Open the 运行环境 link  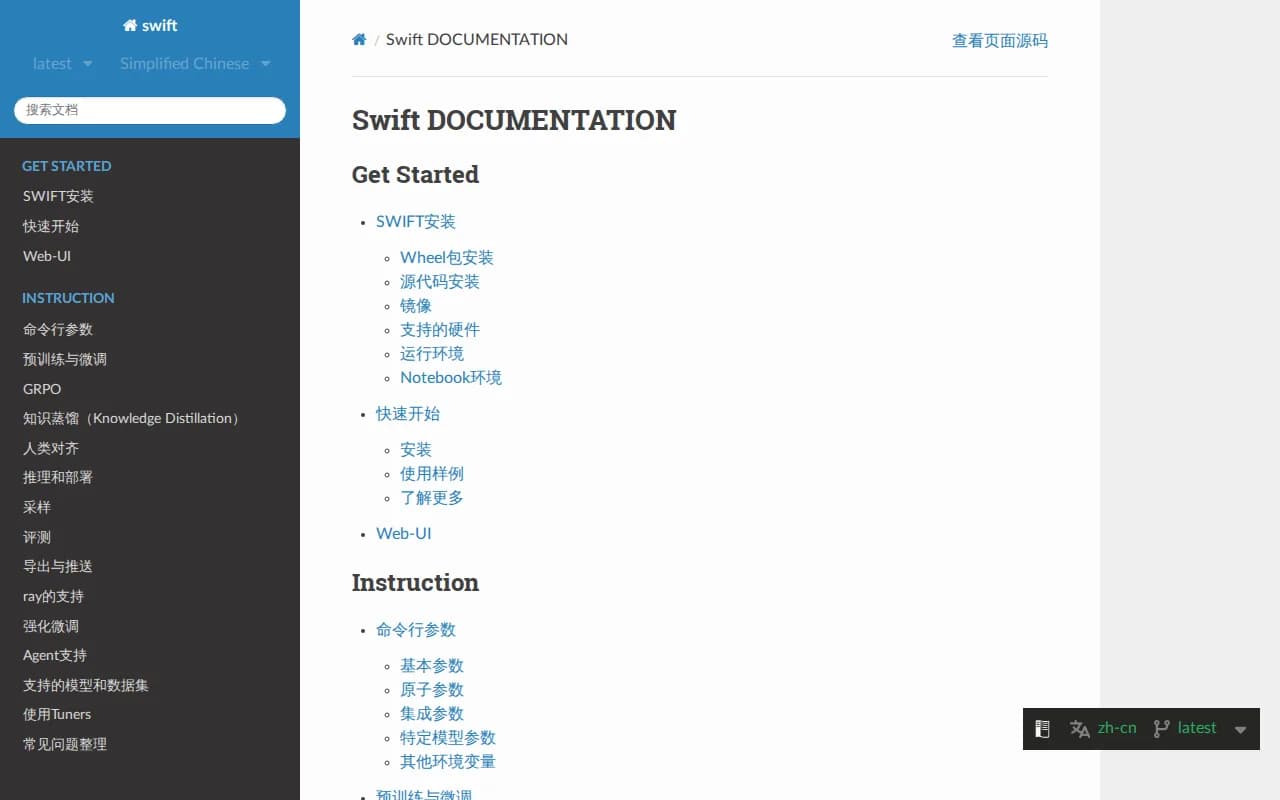[x=432, y=354]
